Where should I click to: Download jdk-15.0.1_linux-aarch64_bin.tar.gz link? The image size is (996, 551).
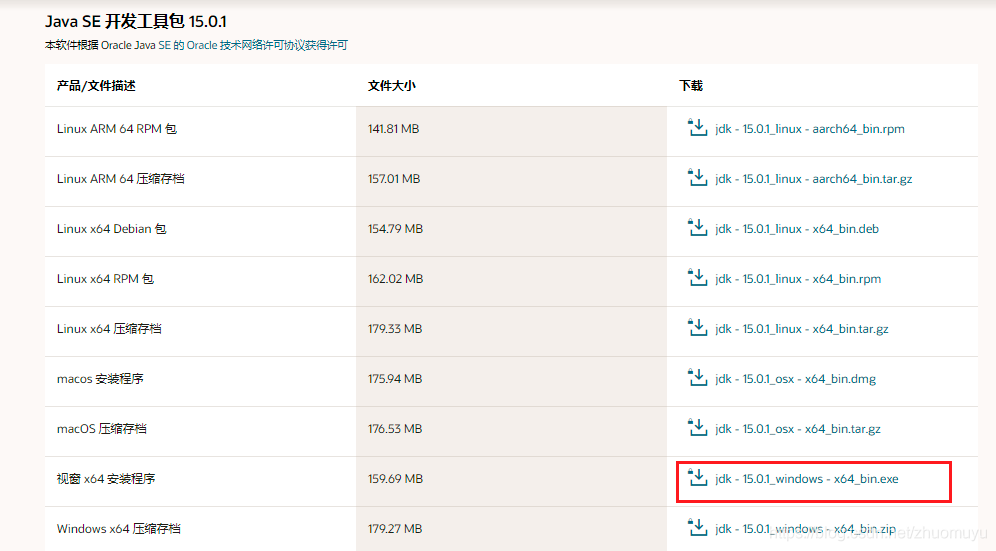pyautogui.click(x=813, y=179)
